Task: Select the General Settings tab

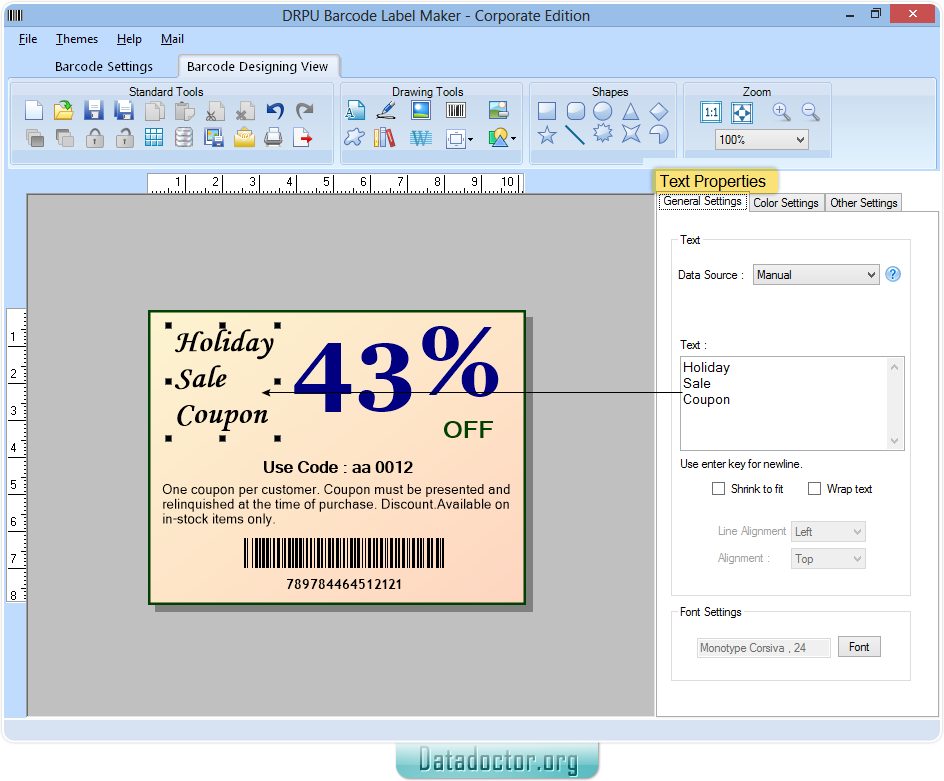Action: (x=703, y=202)
